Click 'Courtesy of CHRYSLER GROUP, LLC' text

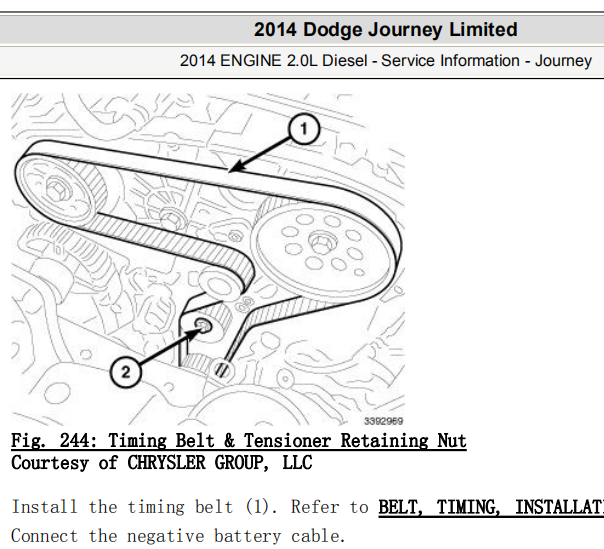pos(162,463)
